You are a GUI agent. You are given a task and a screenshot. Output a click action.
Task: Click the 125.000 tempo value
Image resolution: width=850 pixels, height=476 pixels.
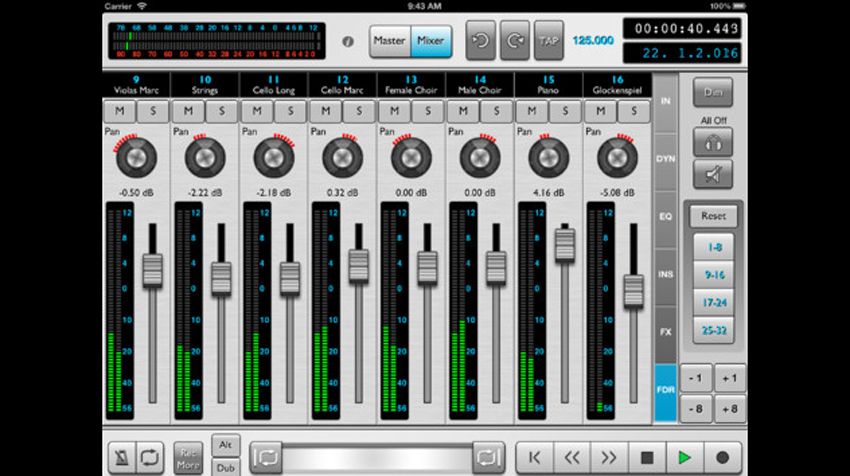coord(593,41)
